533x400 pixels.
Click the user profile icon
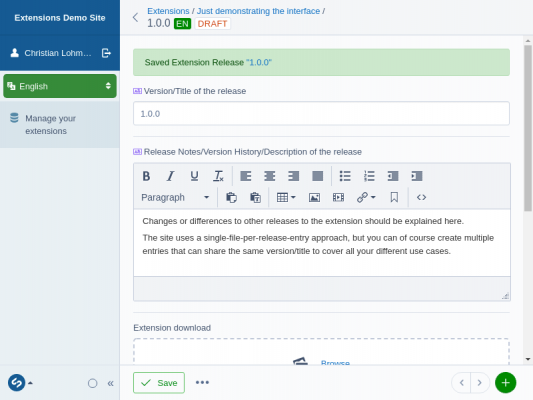14,53
